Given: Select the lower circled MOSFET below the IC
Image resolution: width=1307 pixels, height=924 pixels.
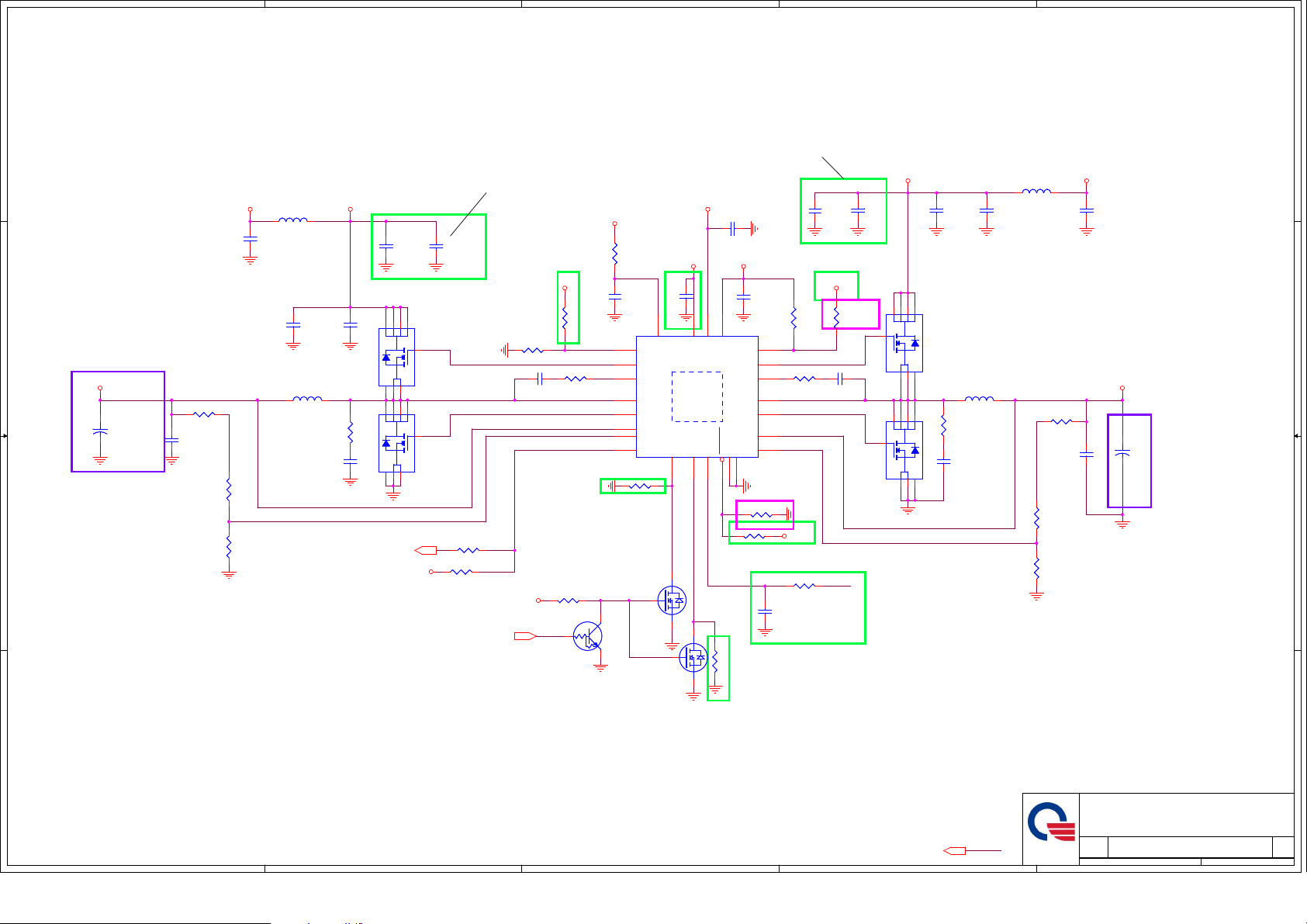Looking at the screenshot, I should pos(693,658).
